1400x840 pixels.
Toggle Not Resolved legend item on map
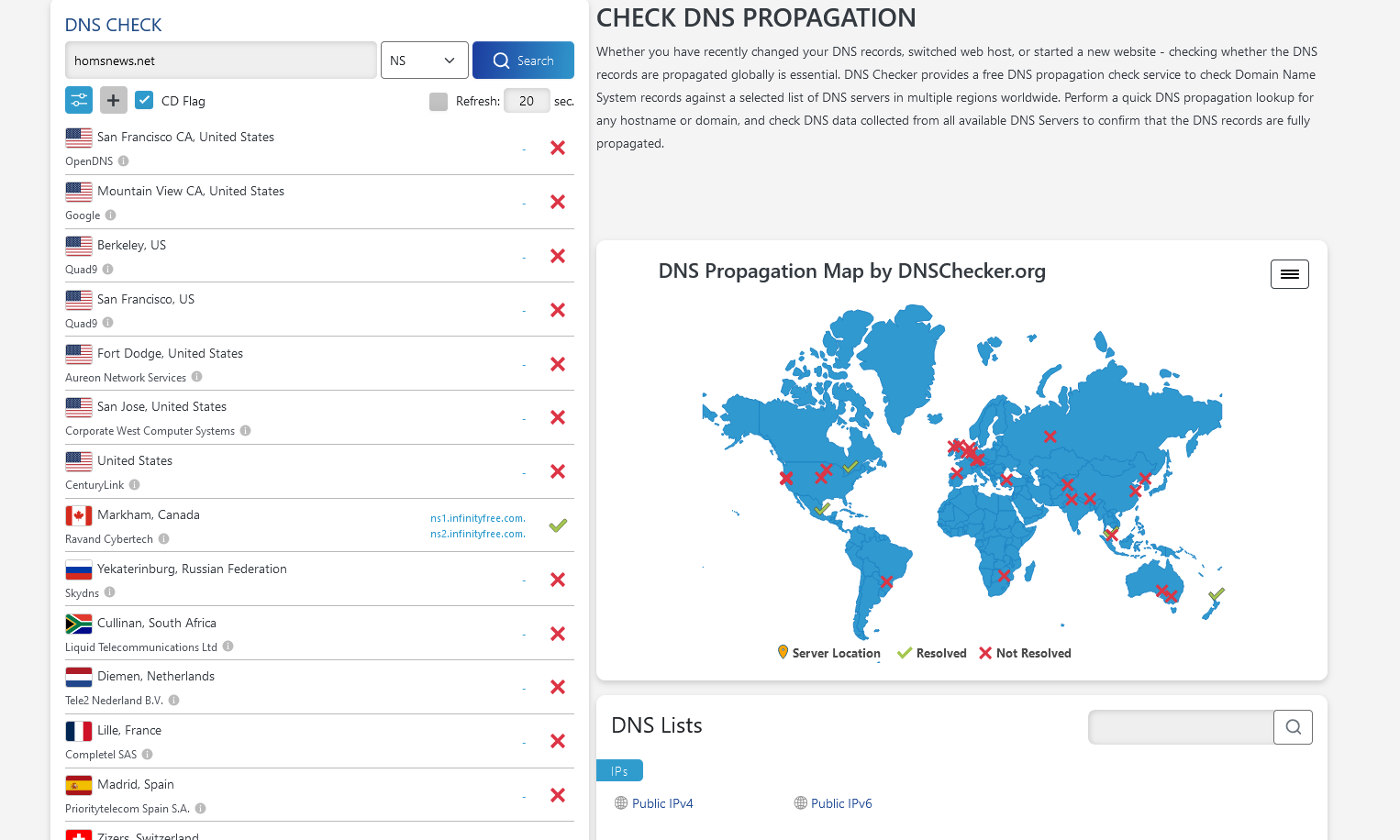pyautogui.click(x=1025, y=653)
